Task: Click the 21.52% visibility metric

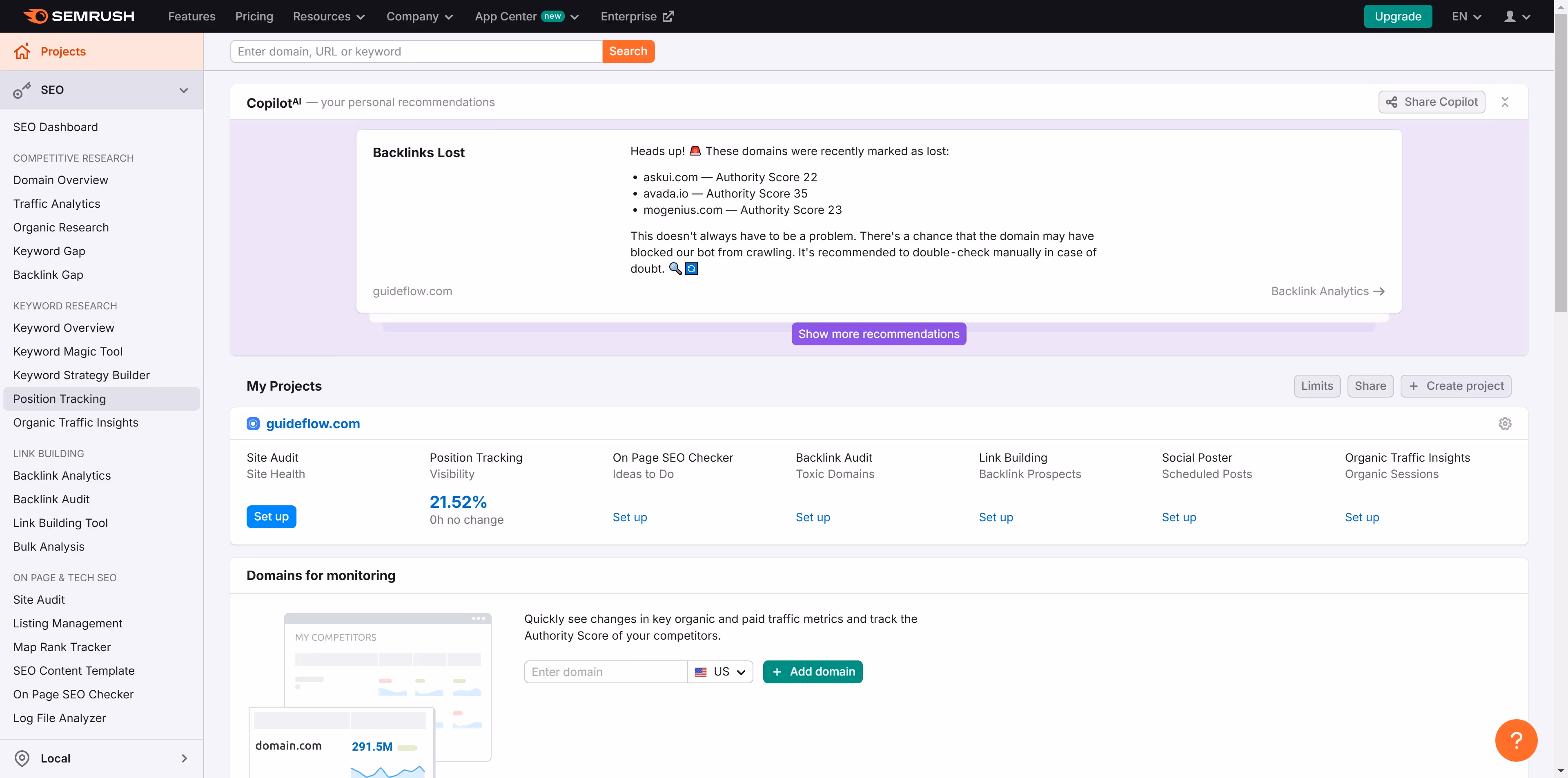Action: (458, 502)
